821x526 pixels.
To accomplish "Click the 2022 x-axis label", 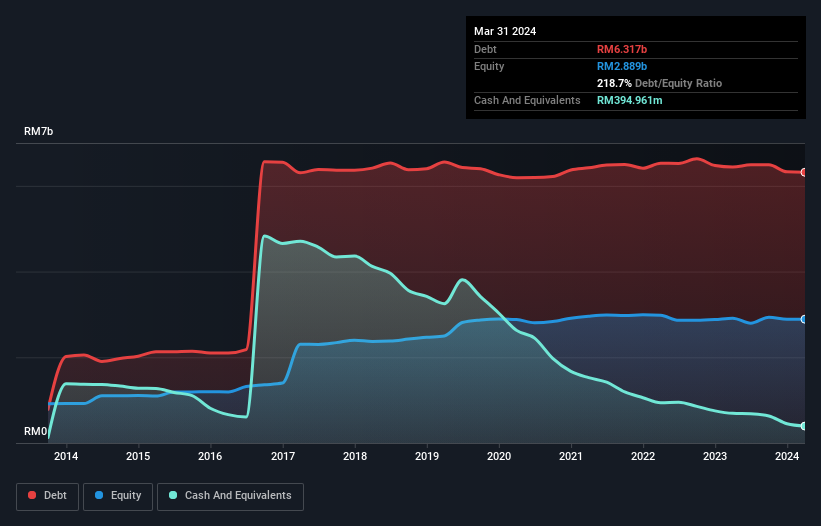I will point(643,456).
